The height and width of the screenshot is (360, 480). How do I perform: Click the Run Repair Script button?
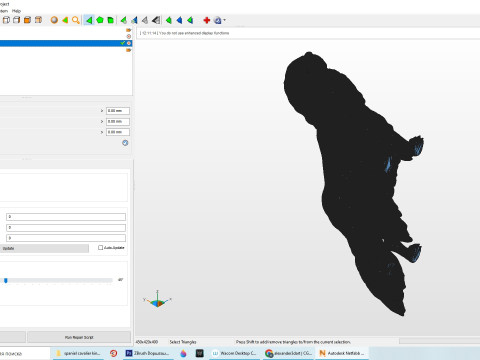tap(79, 337)
